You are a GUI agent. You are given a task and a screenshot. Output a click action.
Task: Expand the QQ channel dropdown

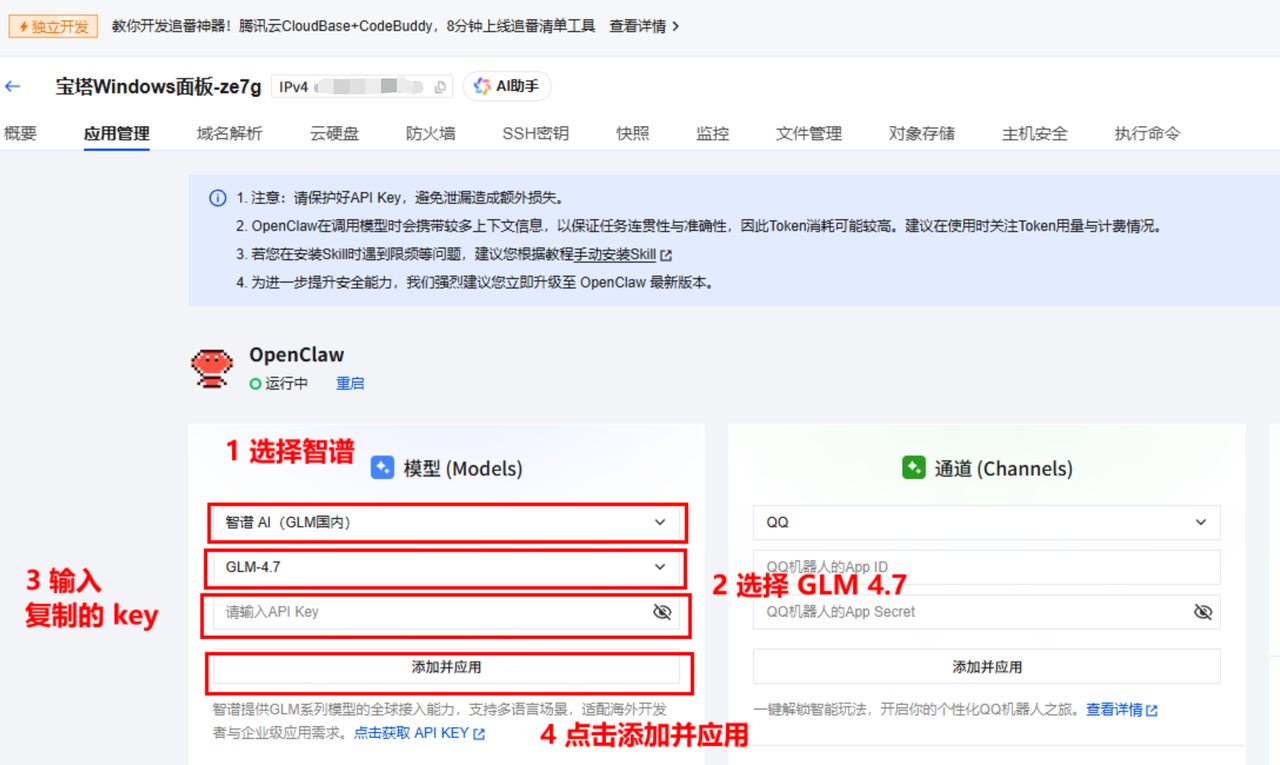[x=987, y=522]
